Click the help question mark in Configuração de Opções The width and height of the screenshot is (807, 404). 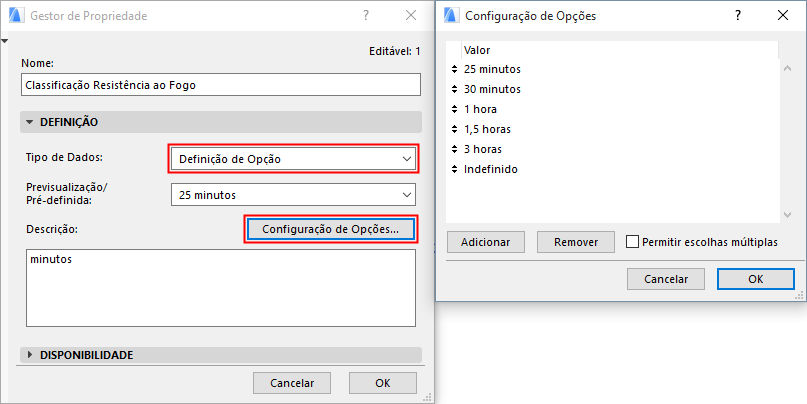737,16
